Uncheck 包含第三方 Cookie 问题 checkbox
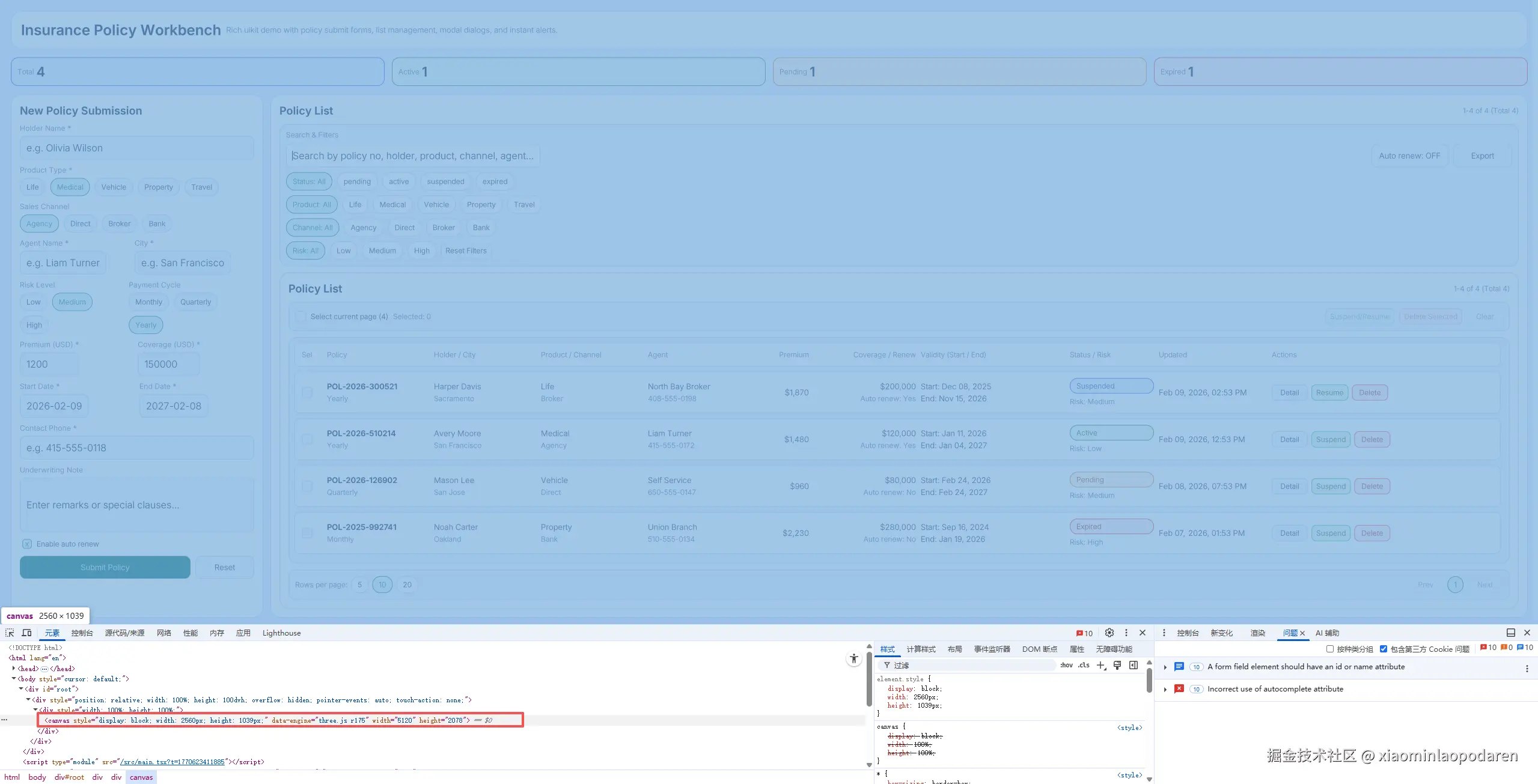The width and height of the screenshot is (1538, 784). point(1384,649)
